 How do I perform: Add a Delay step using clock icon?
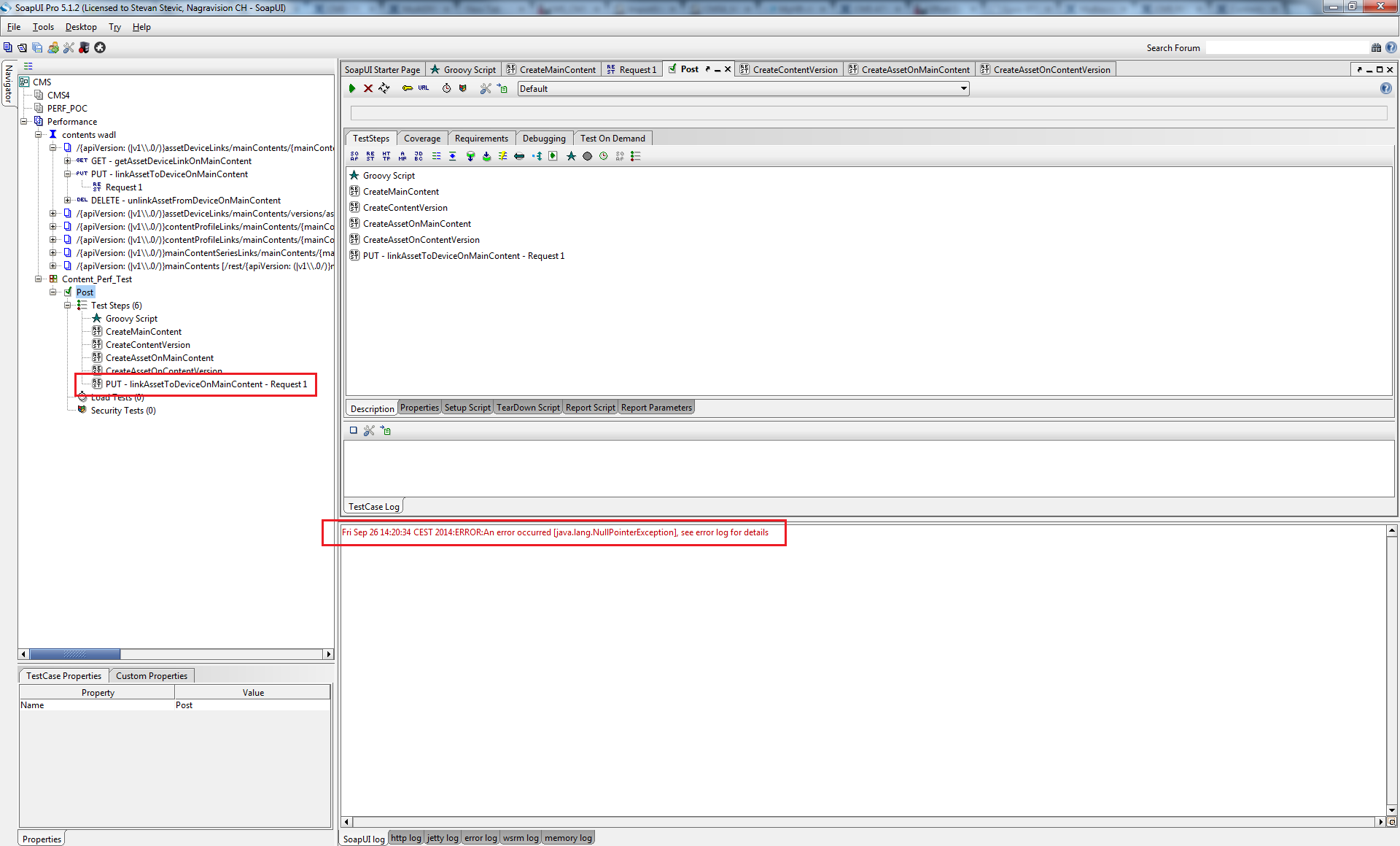[x=604, y=156]
